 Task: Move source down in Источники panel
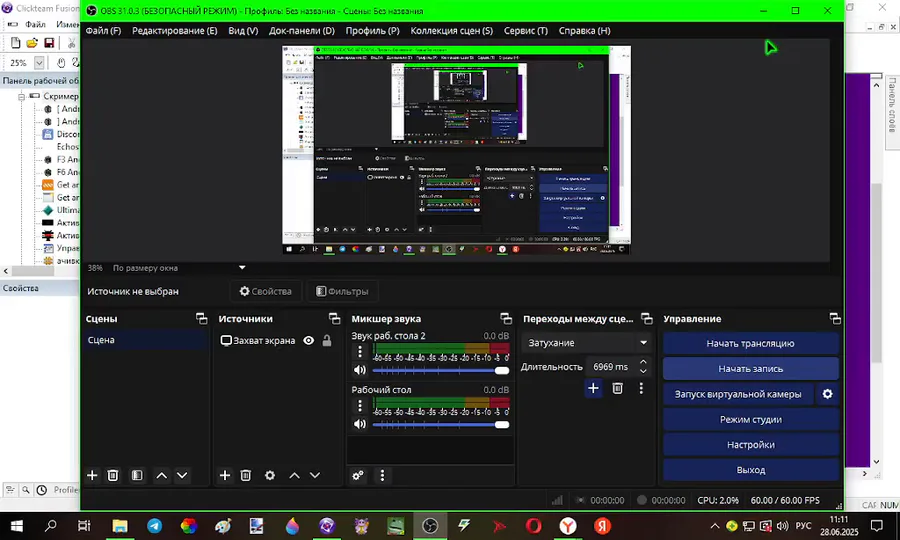pos(315,475)
